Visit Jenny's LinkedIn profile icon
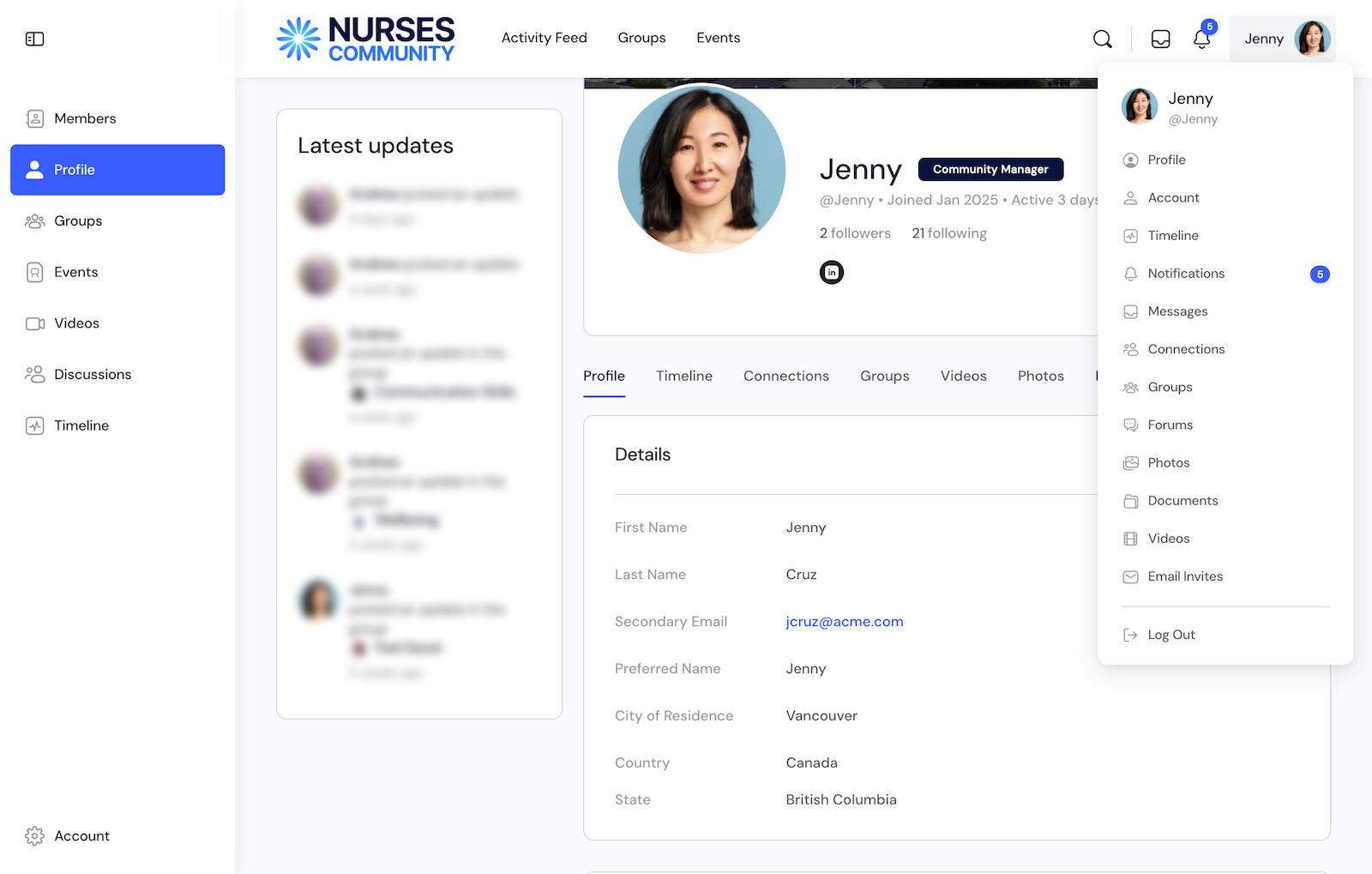 [831, 272]
